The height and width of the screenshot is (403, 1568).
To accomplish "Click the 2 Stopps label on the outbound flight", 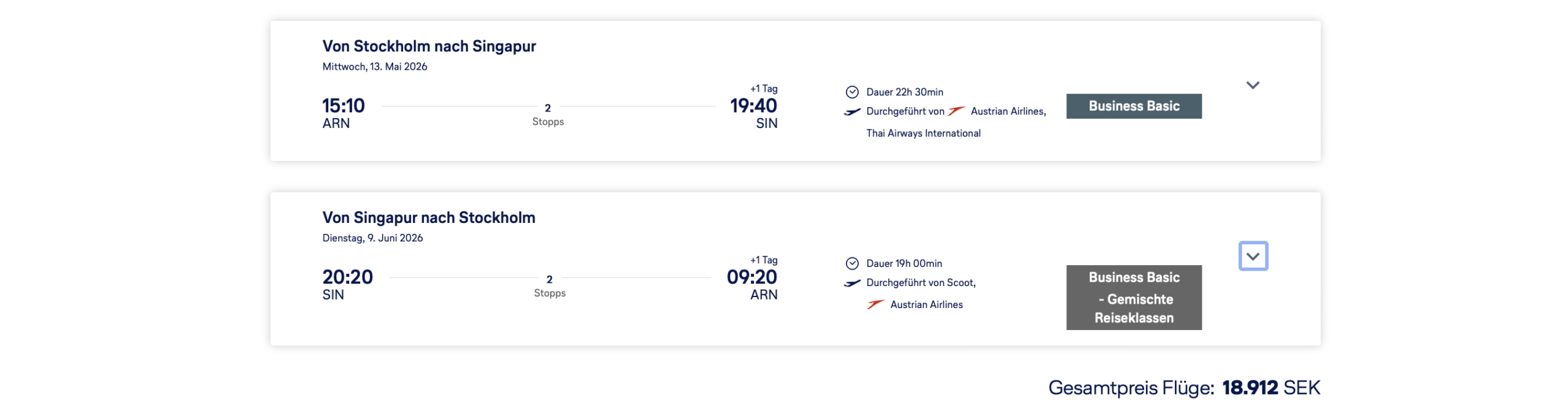I will 548,115.
